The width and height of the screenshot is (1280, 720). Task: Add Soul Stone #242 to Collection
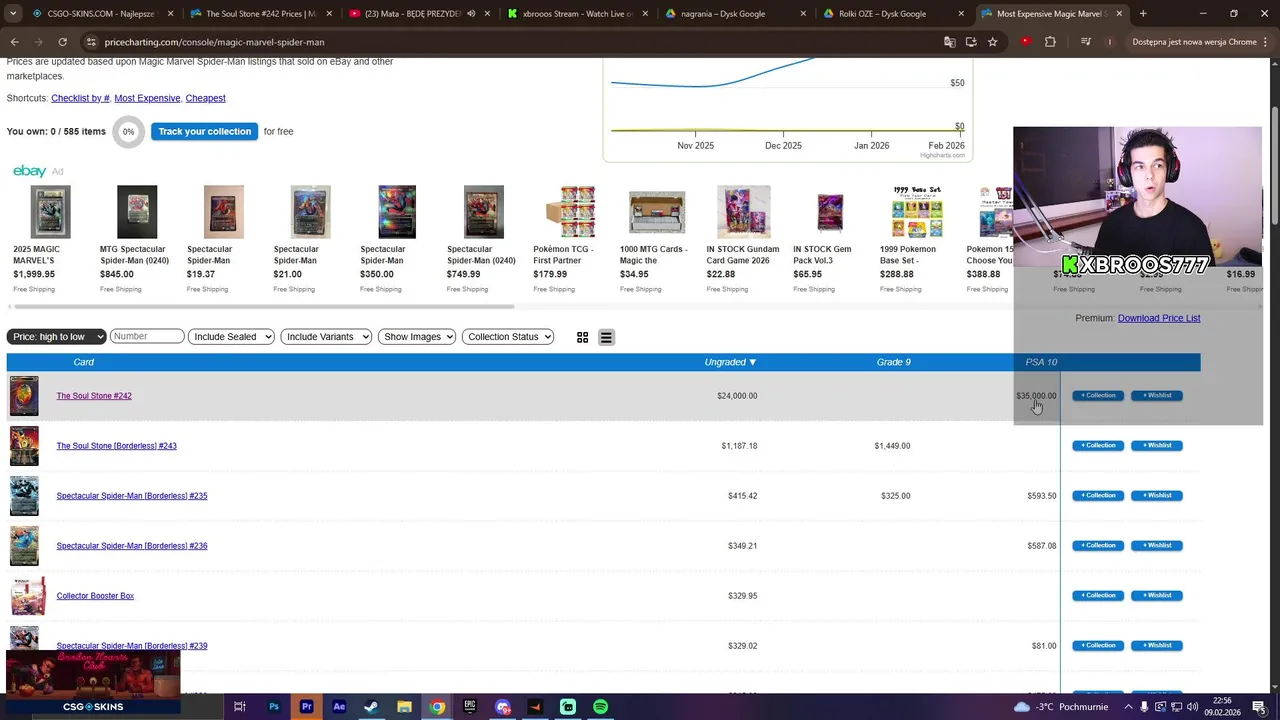pyautogui.click(x=1098, y=396)
